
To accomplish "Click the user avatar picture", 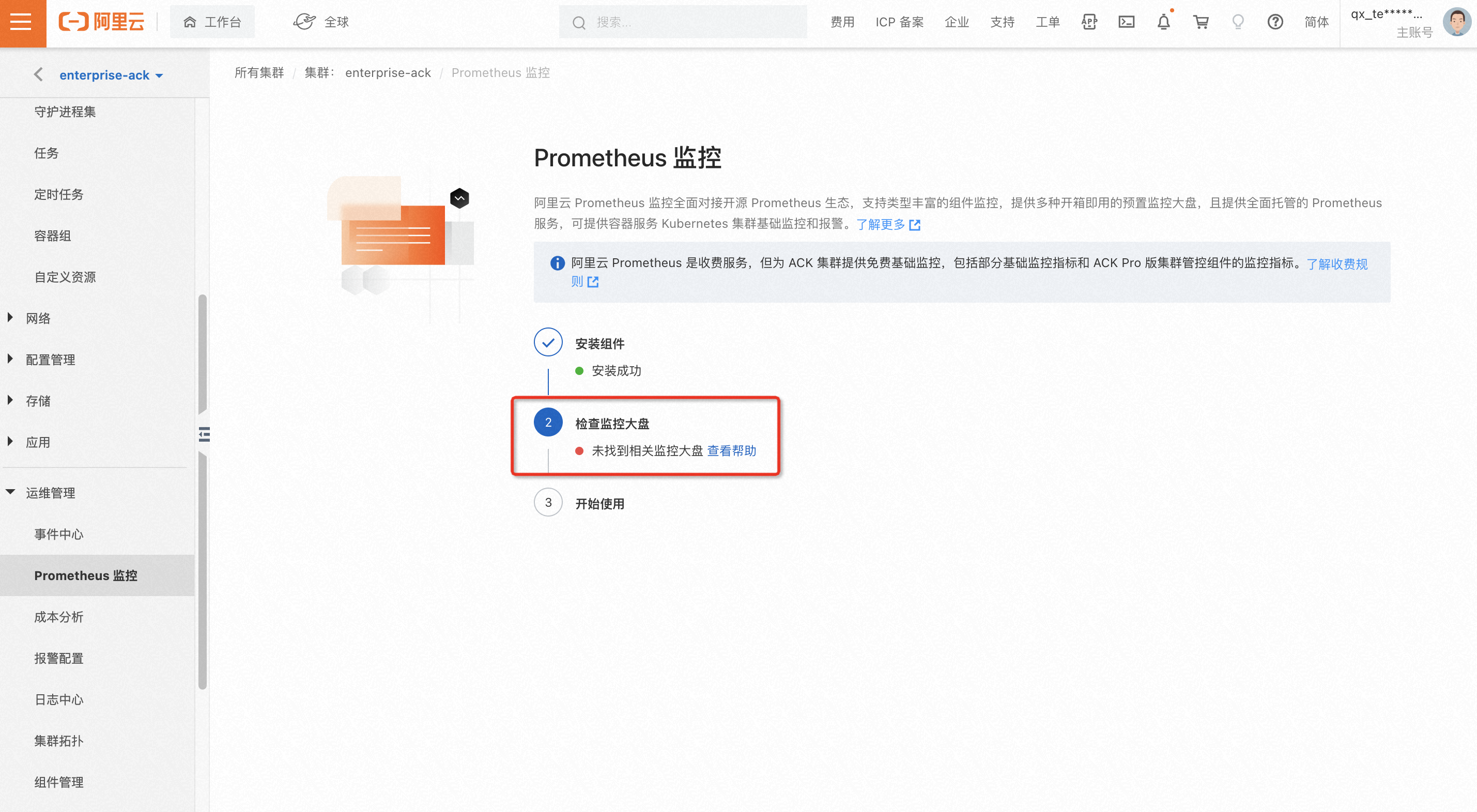I will 1456,22.
